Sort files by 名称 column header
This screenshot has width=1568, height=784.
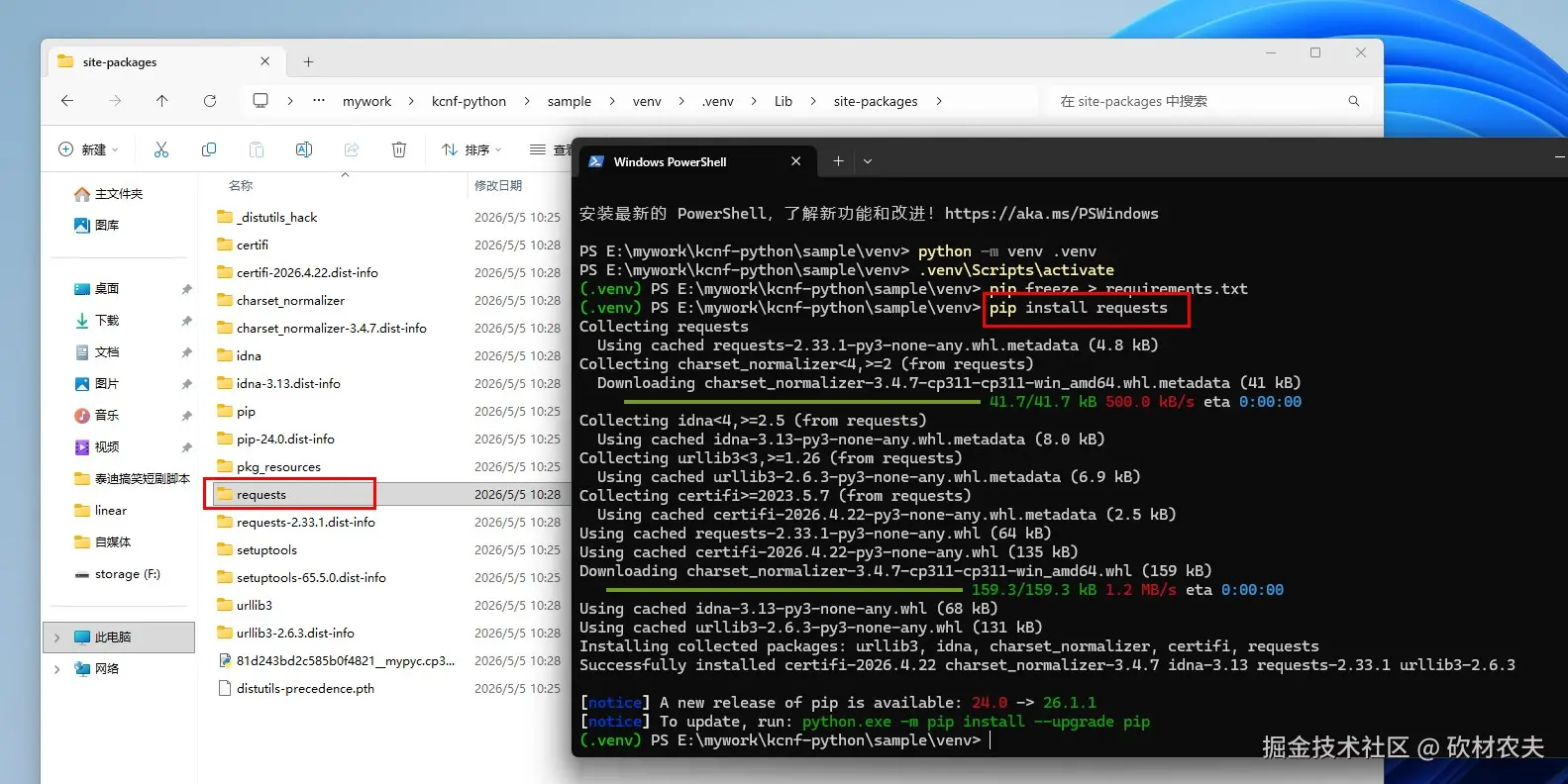tap(241, 186)
